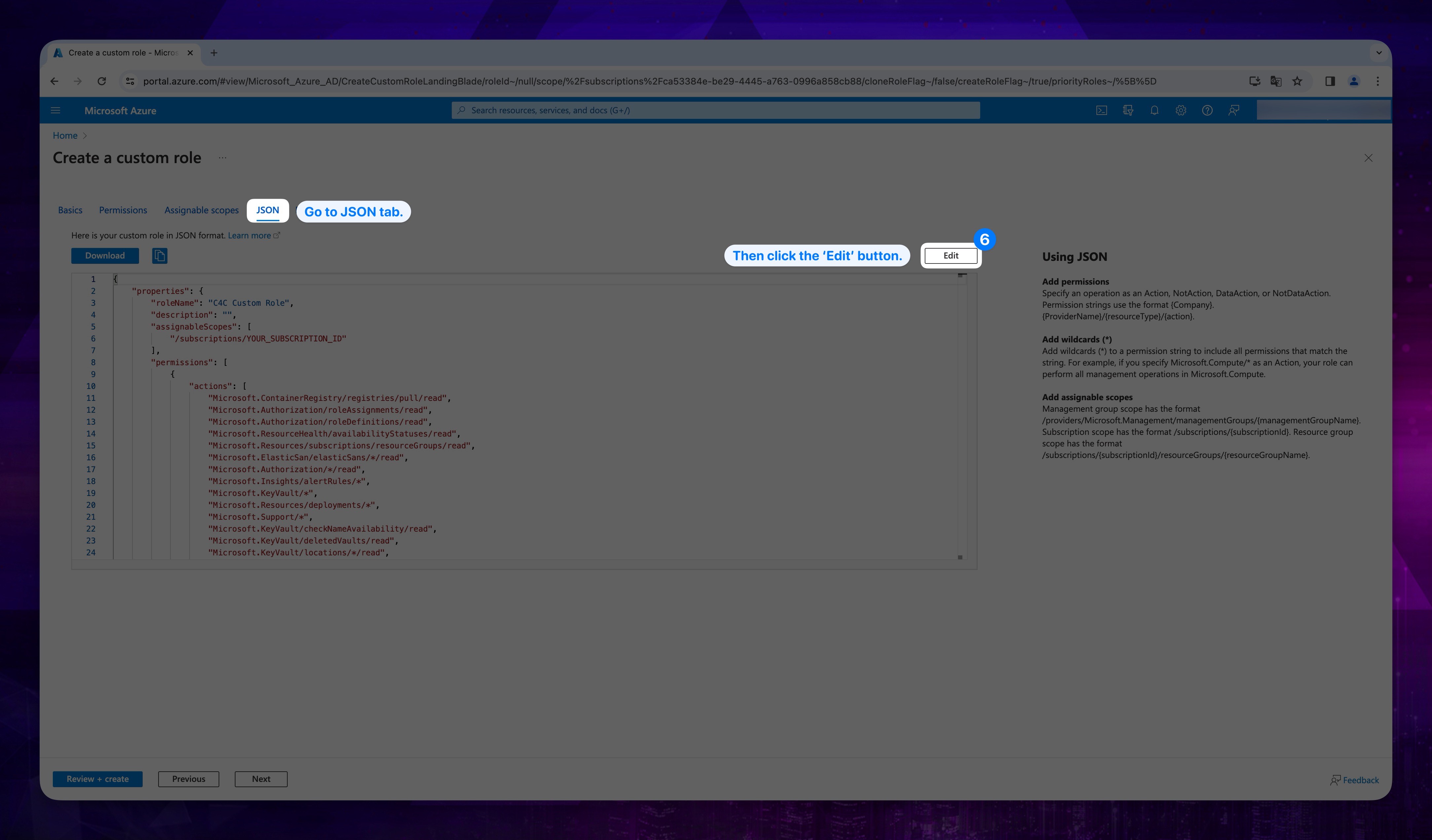This screenshot has width=1432, height=840.
Task: Close the Create a custom role browser tab
Action: [x=190, y=53]
